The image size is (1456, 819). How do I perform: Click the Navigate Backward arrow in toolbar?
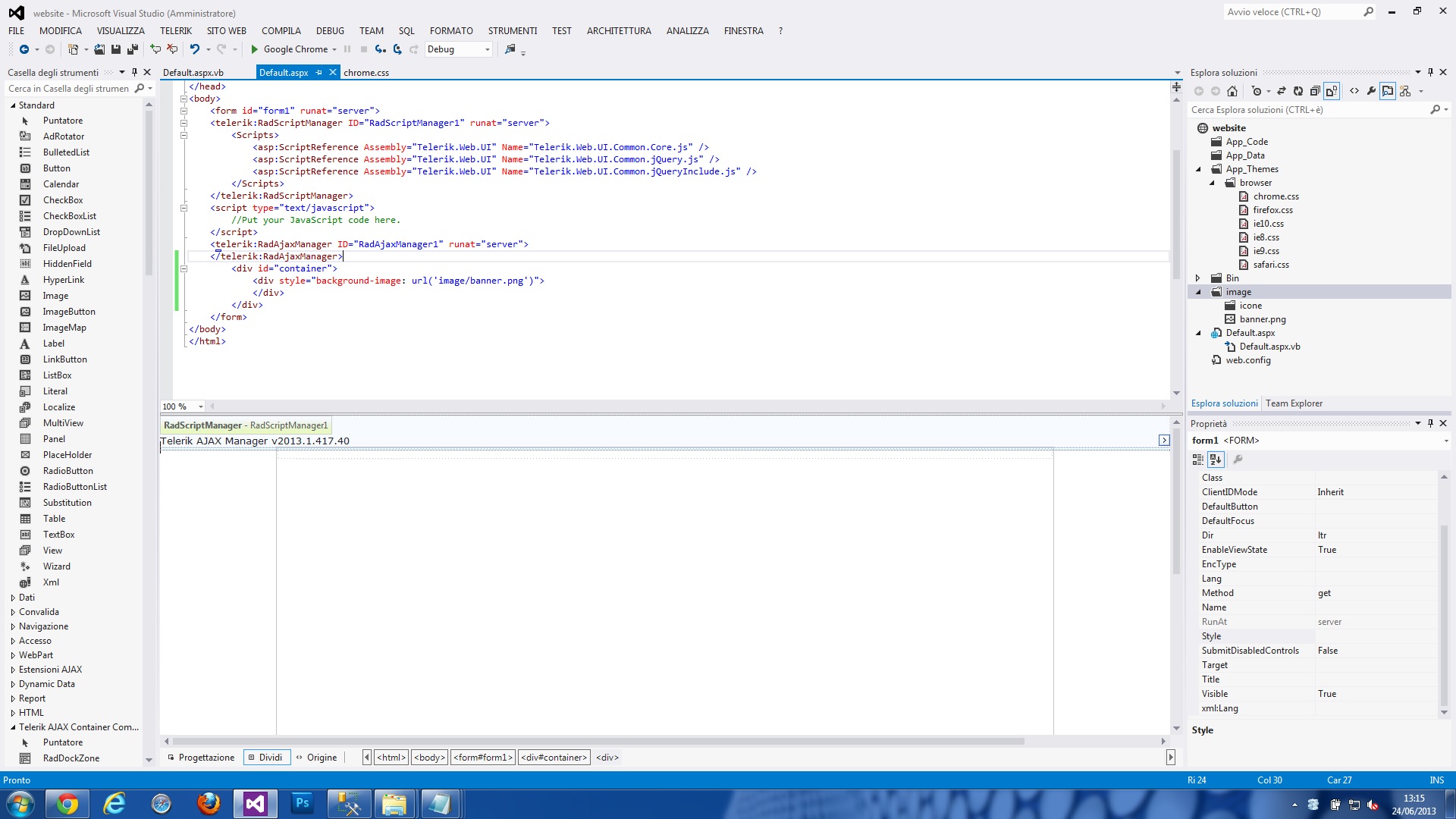click(24, 49)
